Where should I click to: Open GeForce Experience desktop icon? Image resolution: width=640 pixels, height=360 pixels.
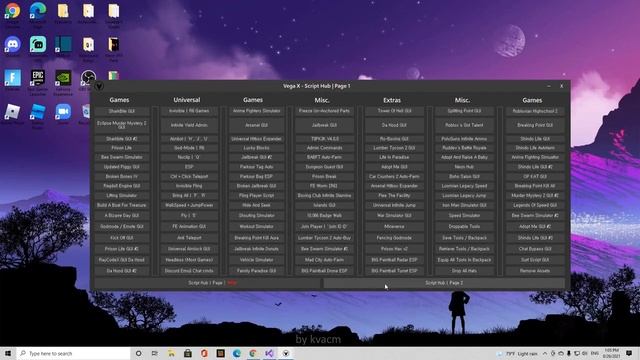coord(63,78)
